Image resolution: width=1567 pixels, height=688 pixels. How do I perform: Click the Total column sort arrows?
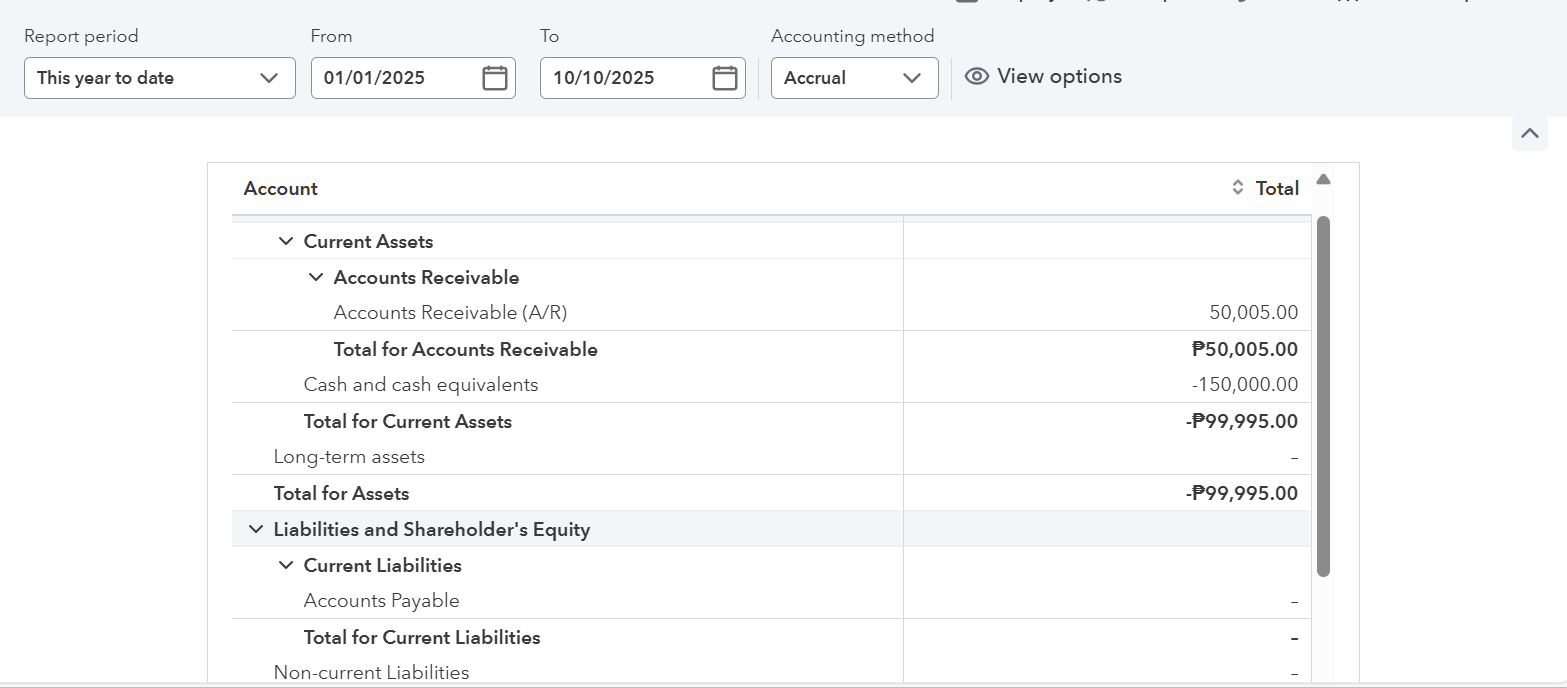click(1237, 188)
